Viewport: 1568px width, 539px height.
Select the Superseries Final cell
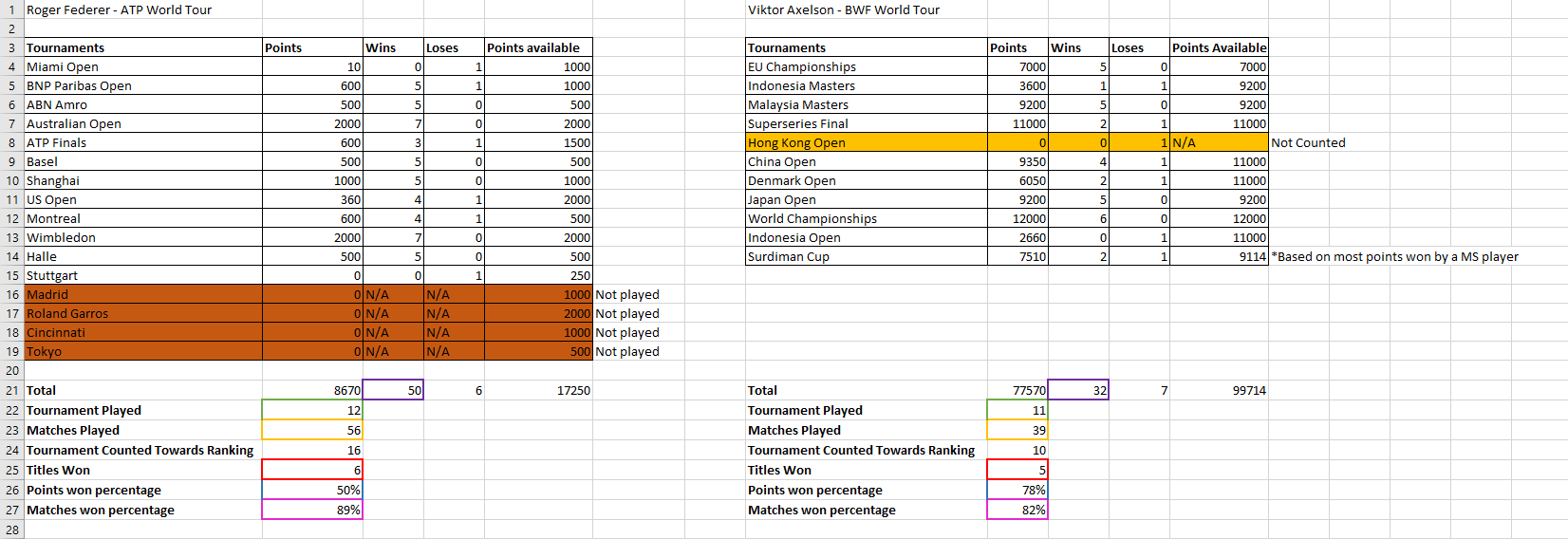coord(867,123)
